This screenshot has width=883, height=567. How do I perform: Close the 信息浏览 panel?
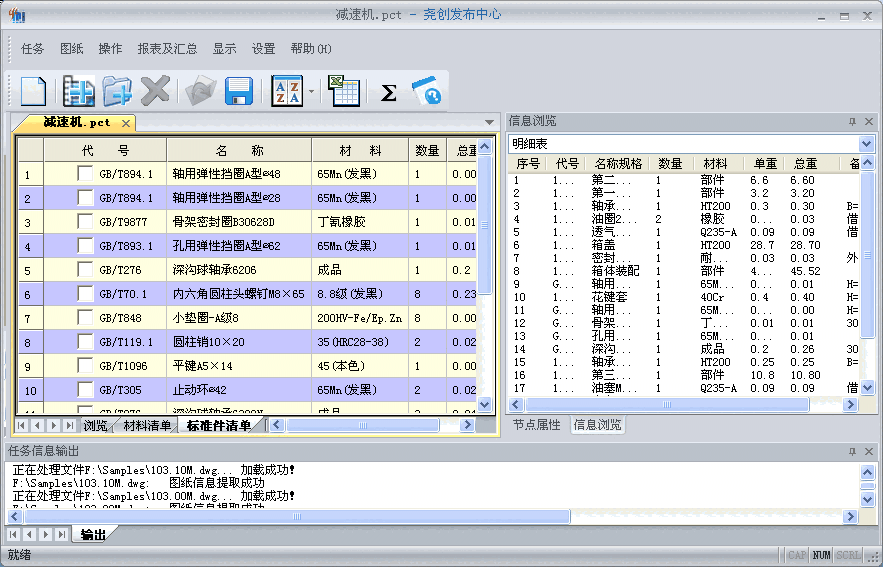click(x=869, y=121)
